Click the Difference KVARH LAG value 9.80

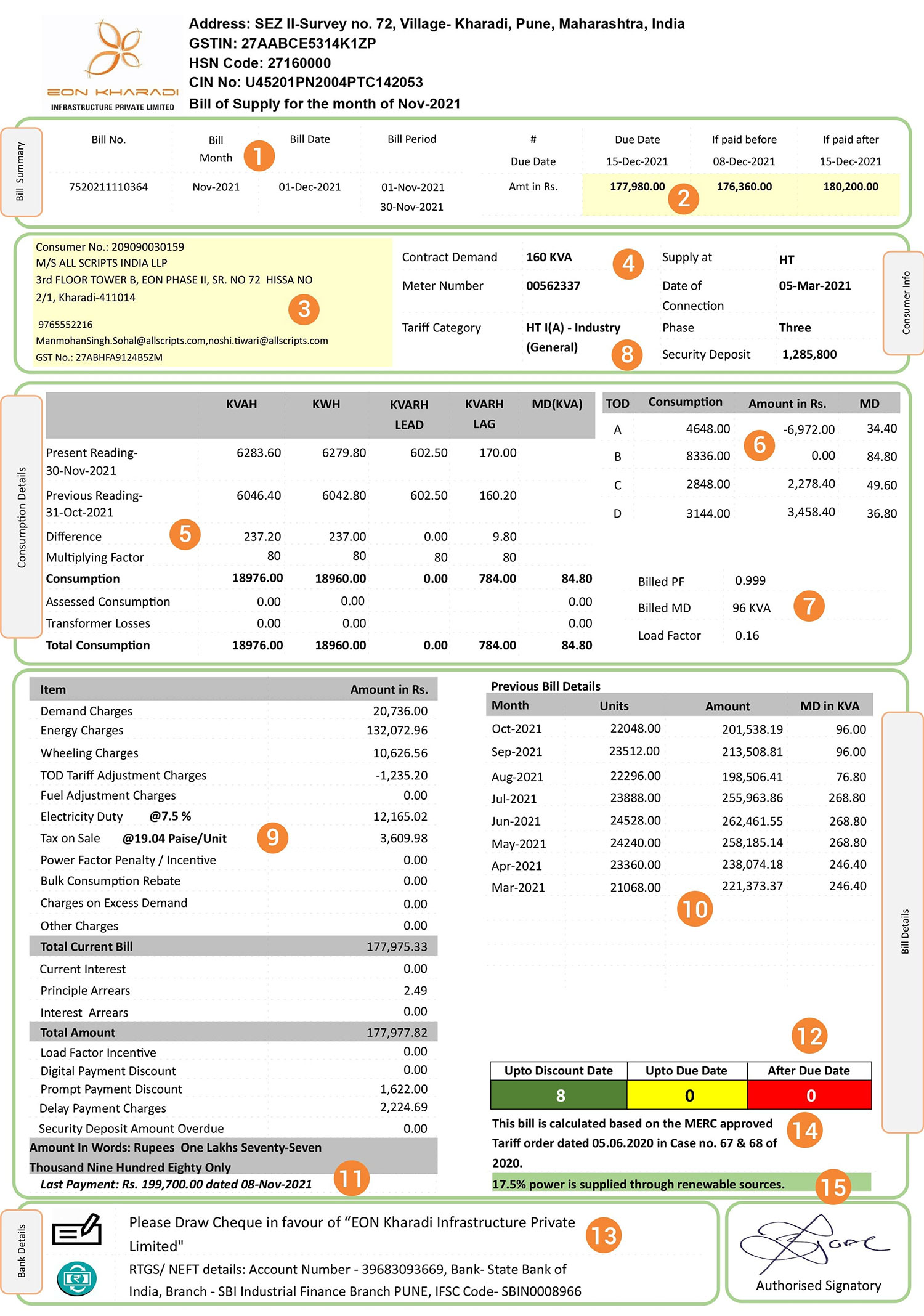(505, 537)
